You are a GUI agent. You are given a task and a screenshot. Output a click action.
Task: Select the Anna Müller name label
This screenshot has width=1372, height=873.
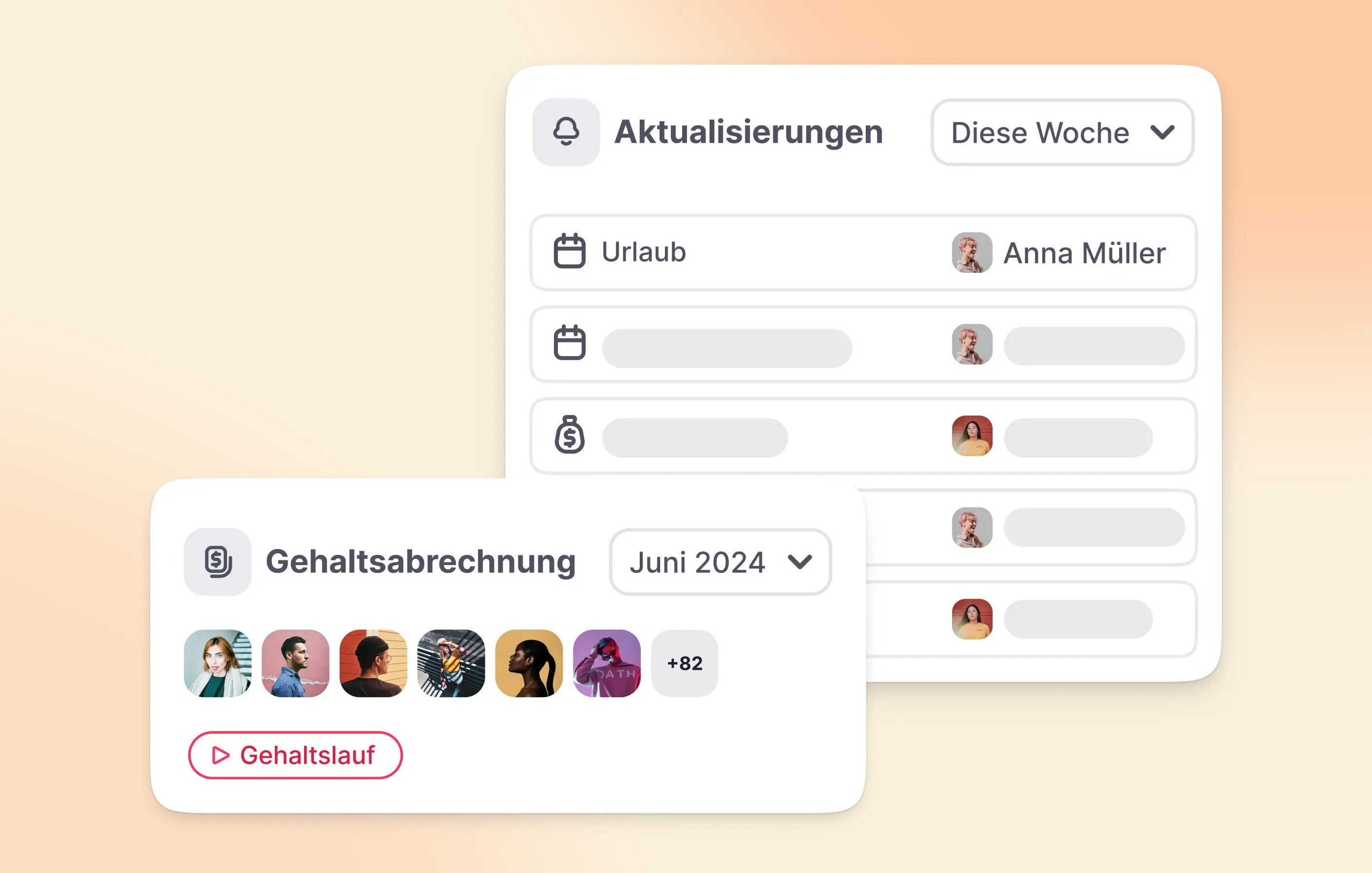point(1084,253)
